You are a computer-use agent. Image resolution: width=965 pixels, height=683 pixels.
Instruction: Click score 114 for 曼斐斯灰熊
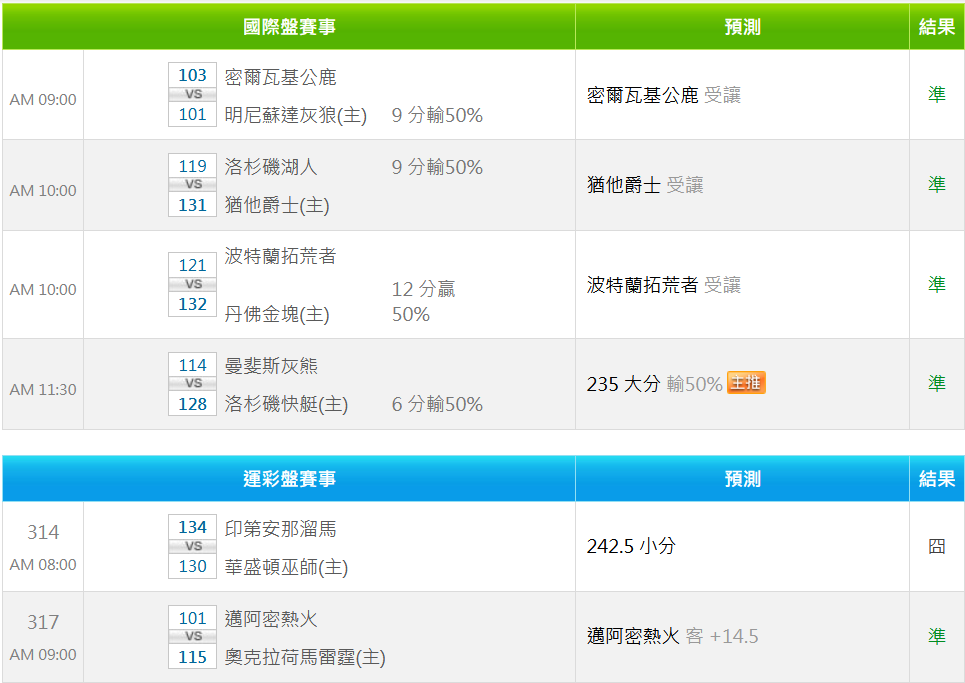coord(193,365)
